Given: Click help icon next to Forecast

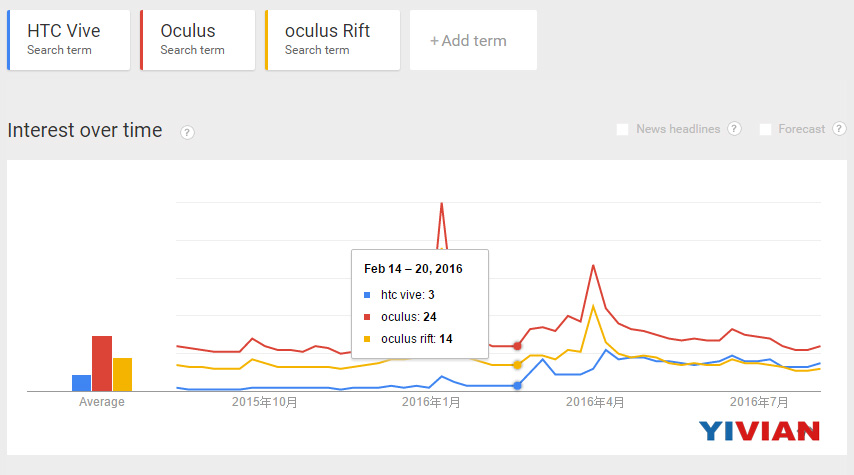Looking at the screenshot, I should pos(839,129).
